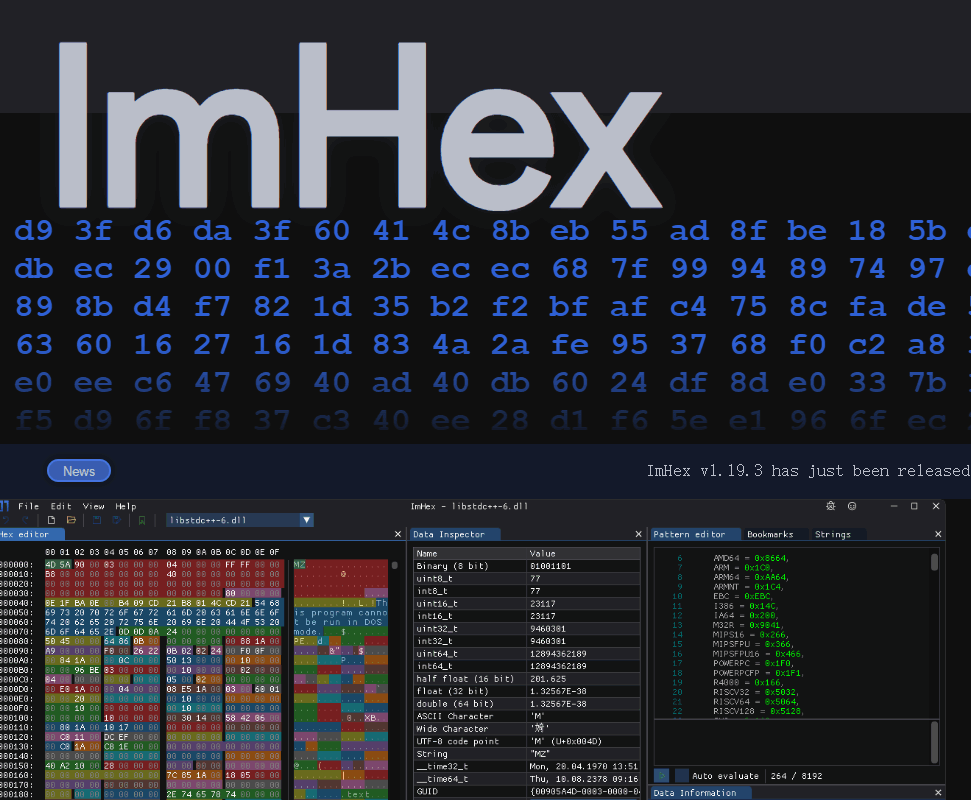
Task: Click the New File toolbar icon
Action: pos(51,520)
